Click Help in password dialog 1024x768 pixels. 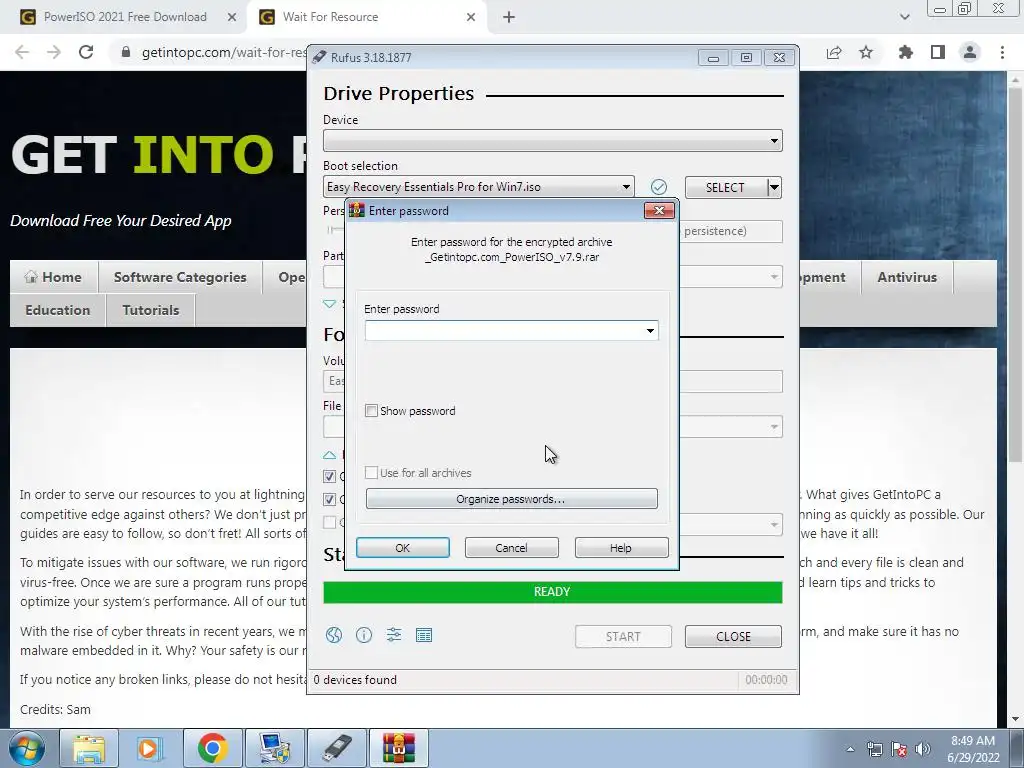coord(621,548)
